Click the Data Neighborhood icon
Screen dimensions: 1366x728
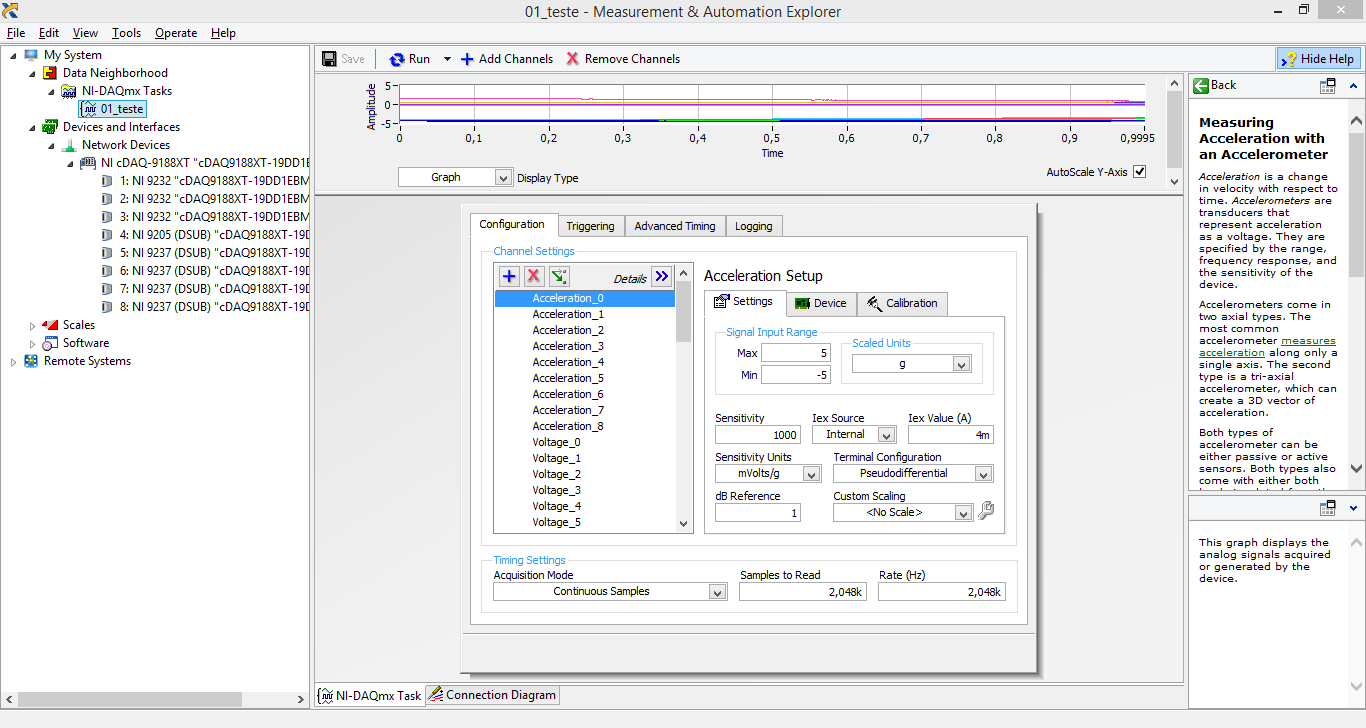coord(50,73)
